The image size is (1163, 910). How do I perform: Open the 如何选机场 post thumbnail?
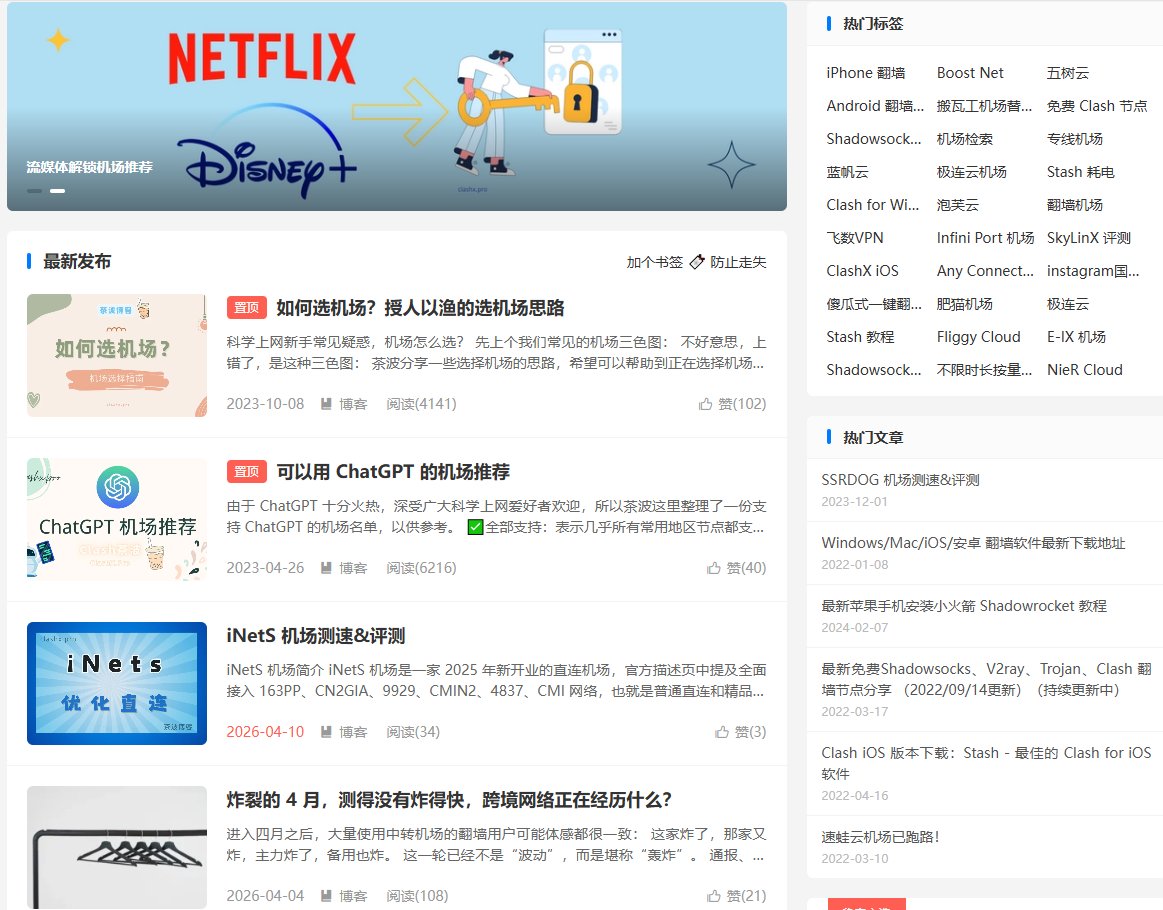pyautogui.click(x=116, y=355)
